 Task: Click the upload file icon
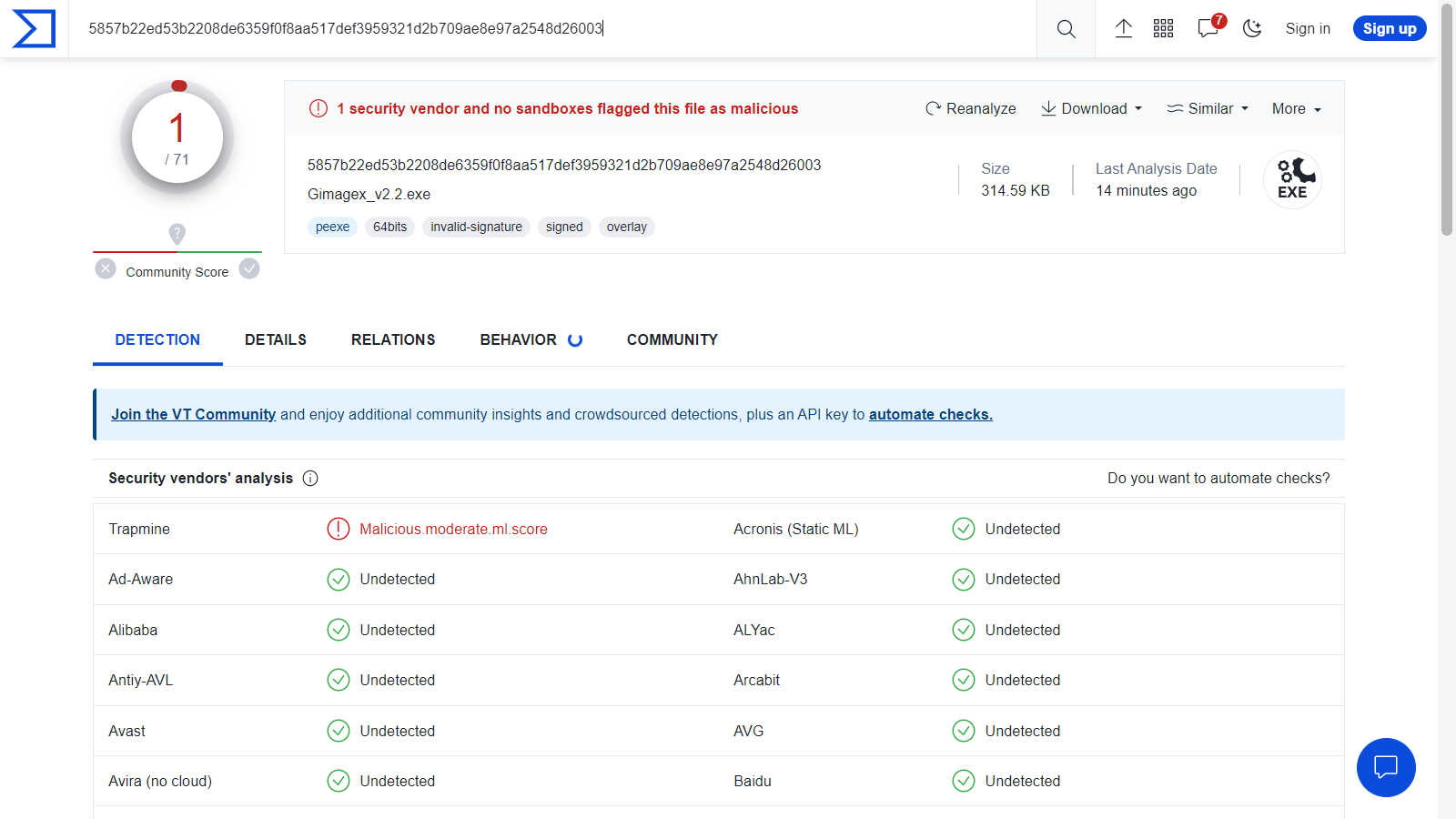(1124, 29)
